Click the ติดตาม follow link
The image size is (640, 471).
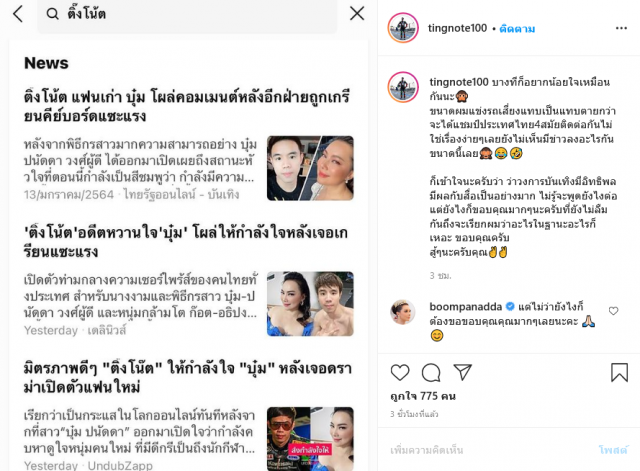(x=517, y=29)
